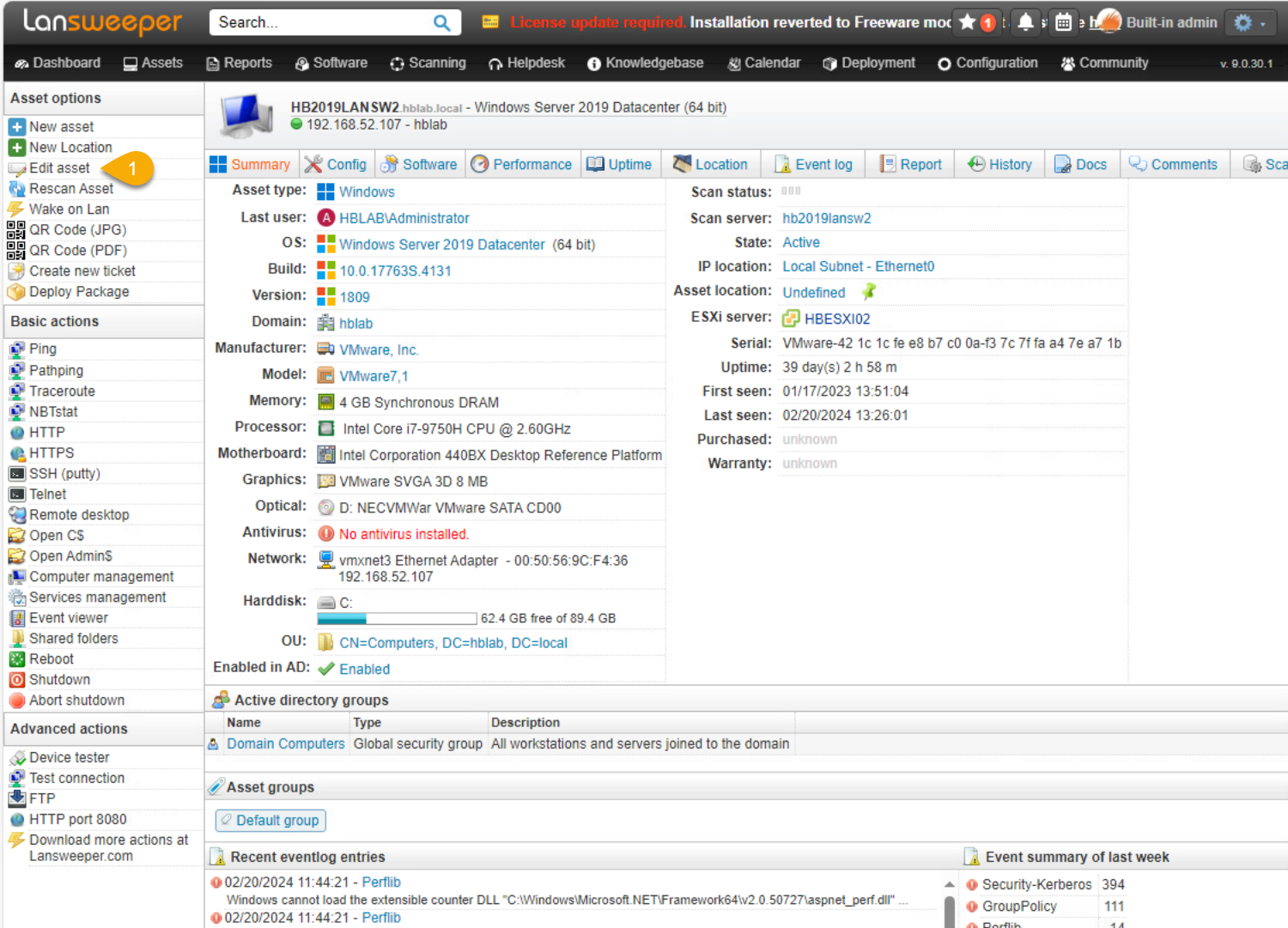Image resolution: width=1288 pixels, height=928 pixels.
Task: Open the Helpdesk menu
Action: tap(526, 63)
